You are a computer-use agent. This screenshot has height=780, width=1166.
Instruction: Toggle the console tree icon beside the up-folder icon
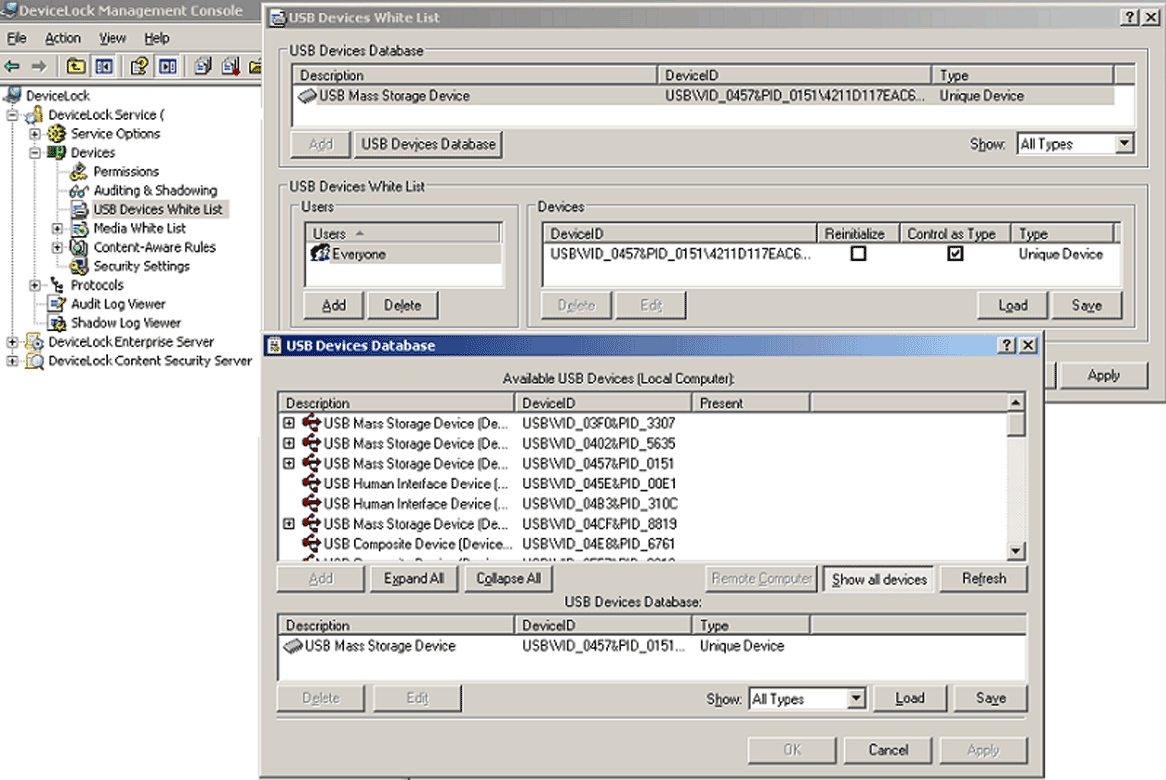[x=103, y=66]
